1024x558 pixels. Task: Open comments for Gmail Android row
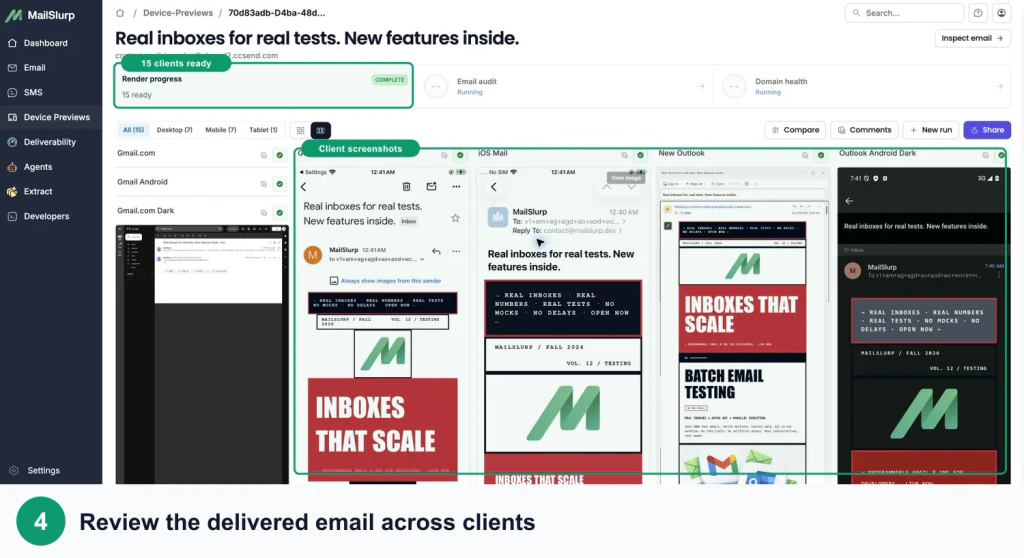click(x=264, y=184)
